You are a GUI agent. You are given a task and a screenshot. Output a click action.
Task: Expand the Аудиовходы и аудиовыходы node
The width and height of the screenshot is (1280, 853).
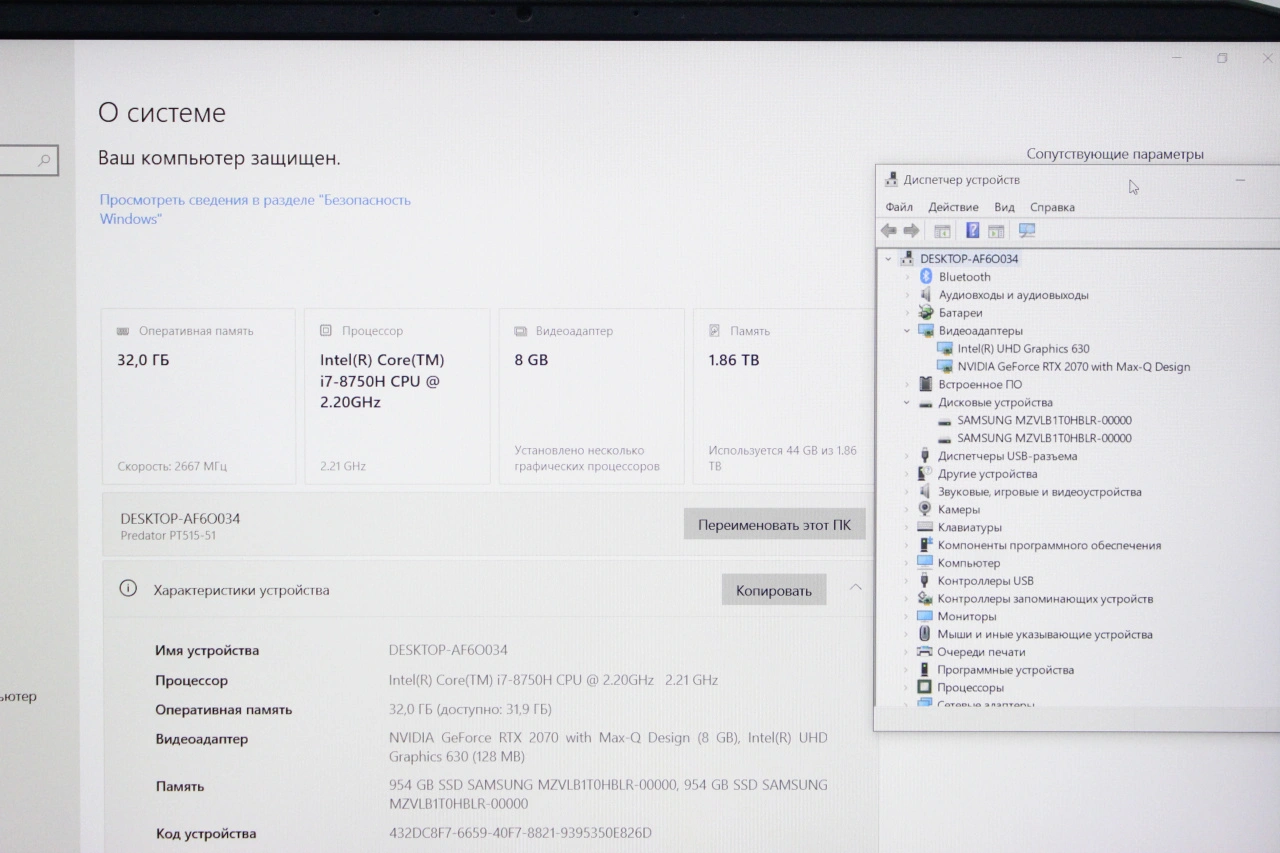(907, 295)
